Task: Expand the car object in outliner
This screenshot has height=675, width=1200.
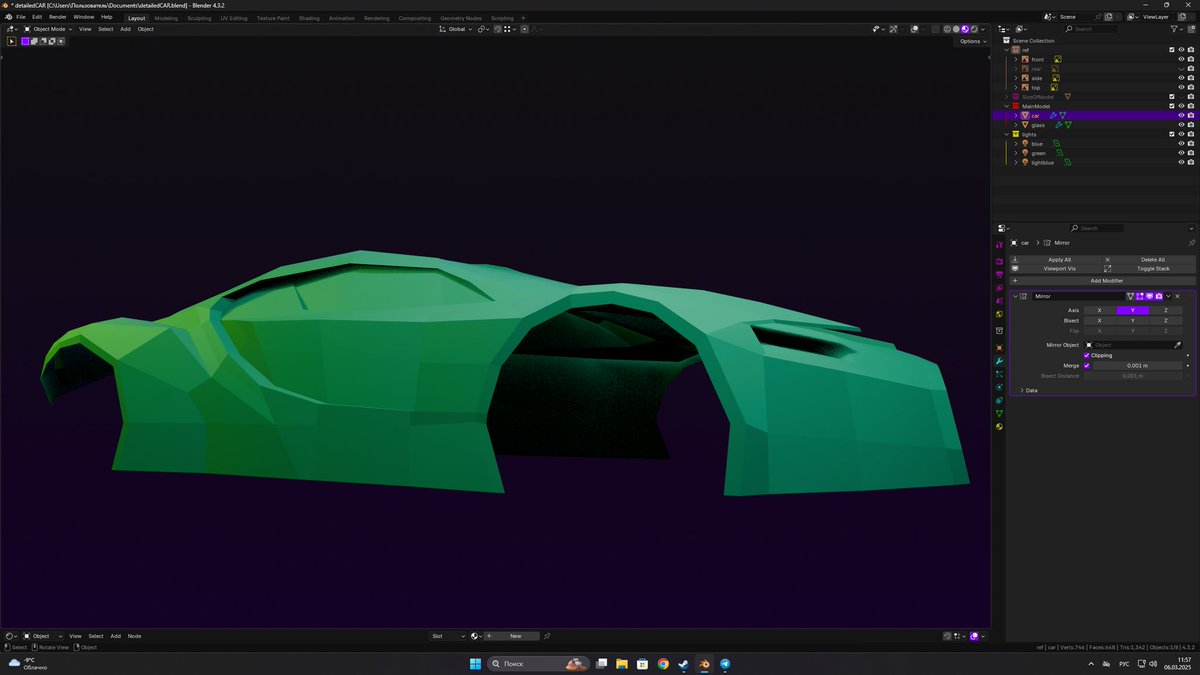Action: 1016,115
